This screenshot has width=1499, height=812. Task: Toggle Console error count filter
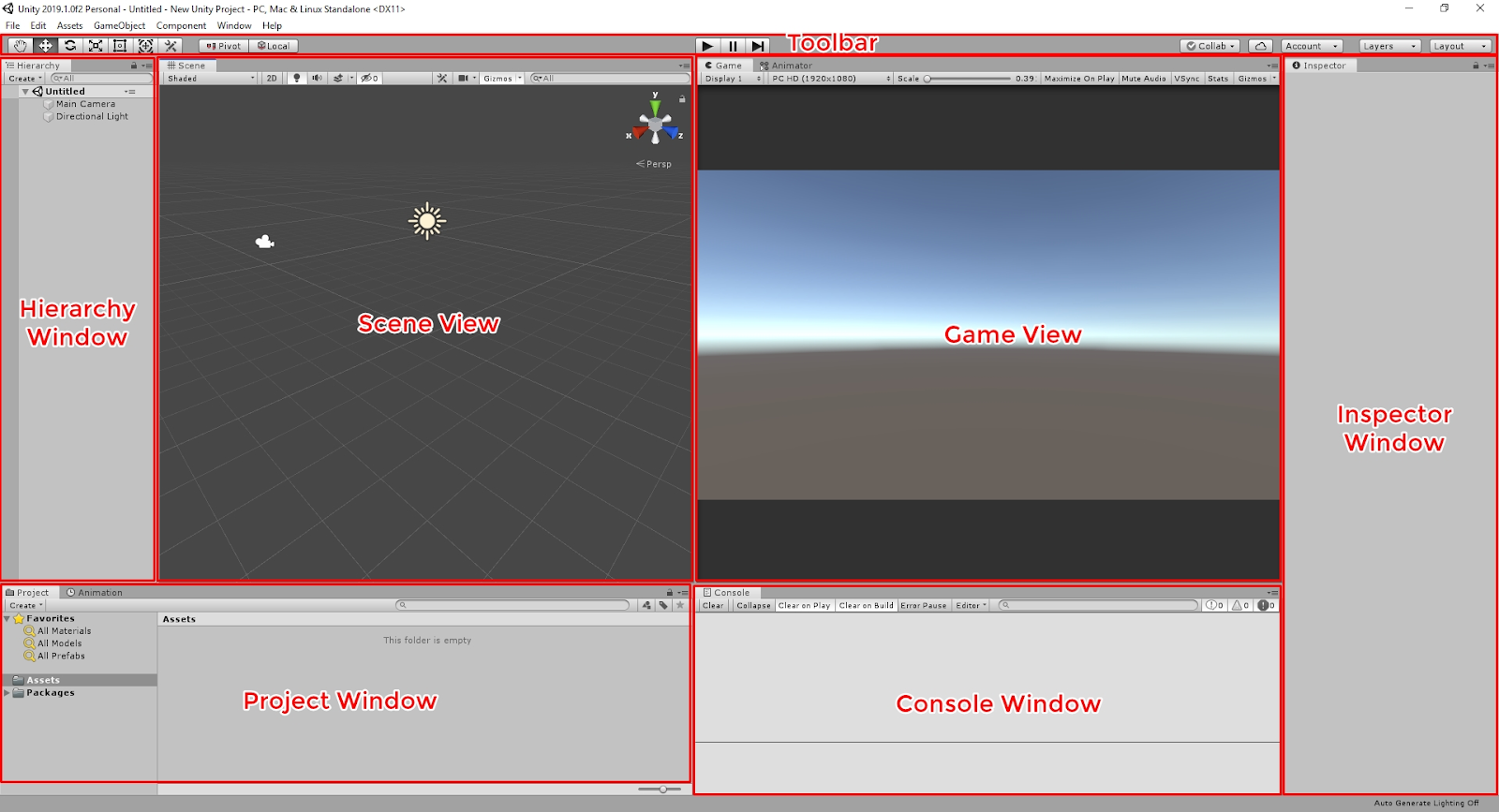pyautogui.click(x=1266, y=606)
